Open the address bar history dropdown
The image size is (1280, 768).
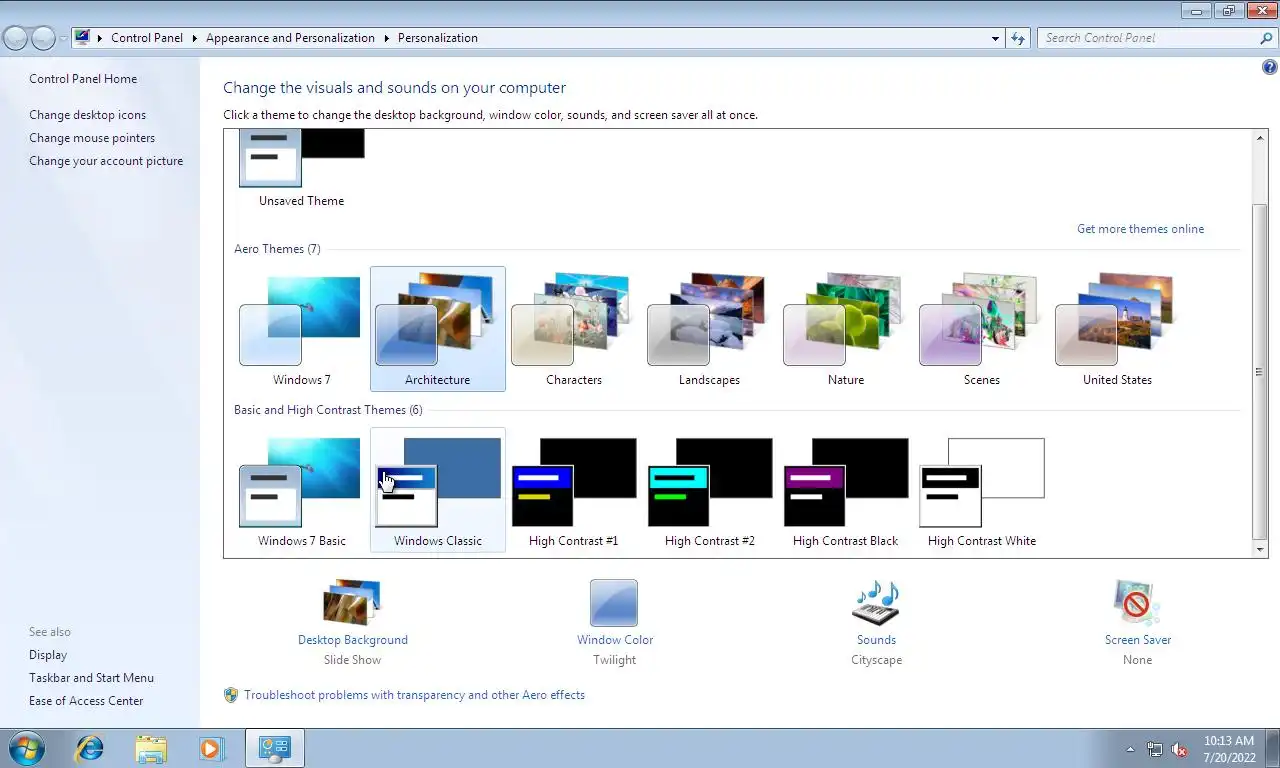click(x=995, y=38)
